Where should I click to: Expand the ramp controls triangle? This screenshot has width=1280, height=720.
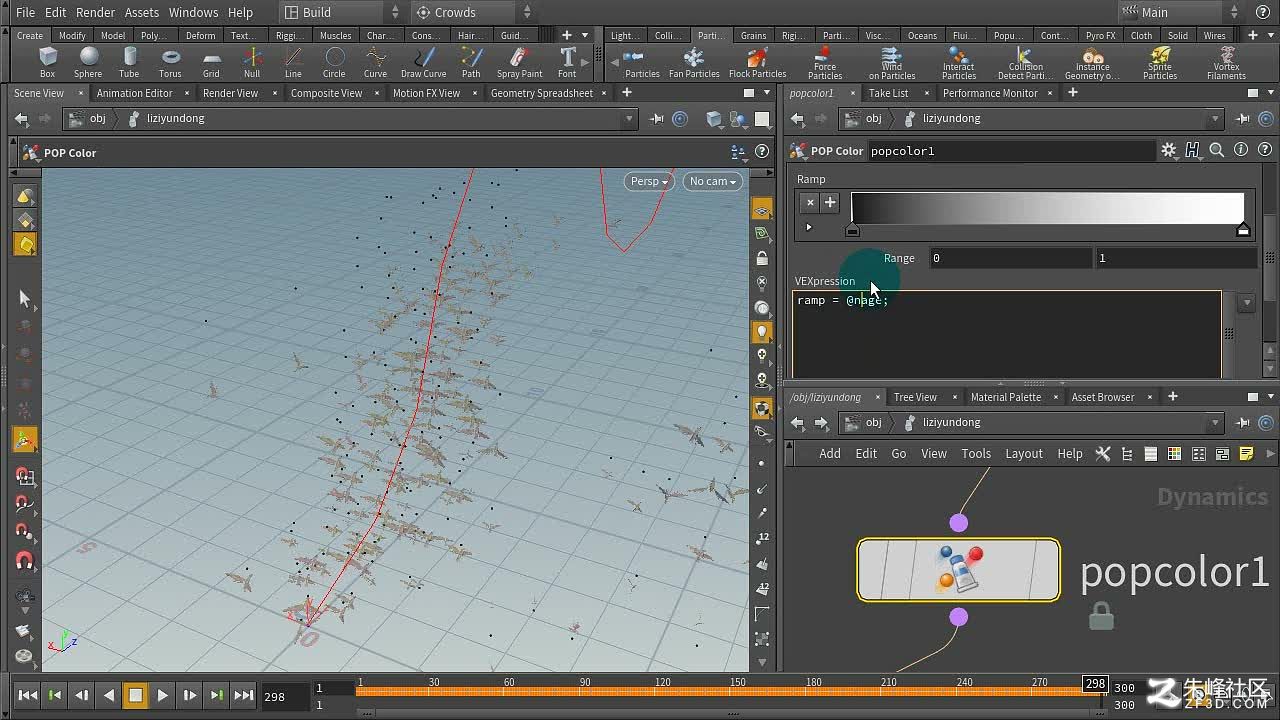click(x=808, y=227)
